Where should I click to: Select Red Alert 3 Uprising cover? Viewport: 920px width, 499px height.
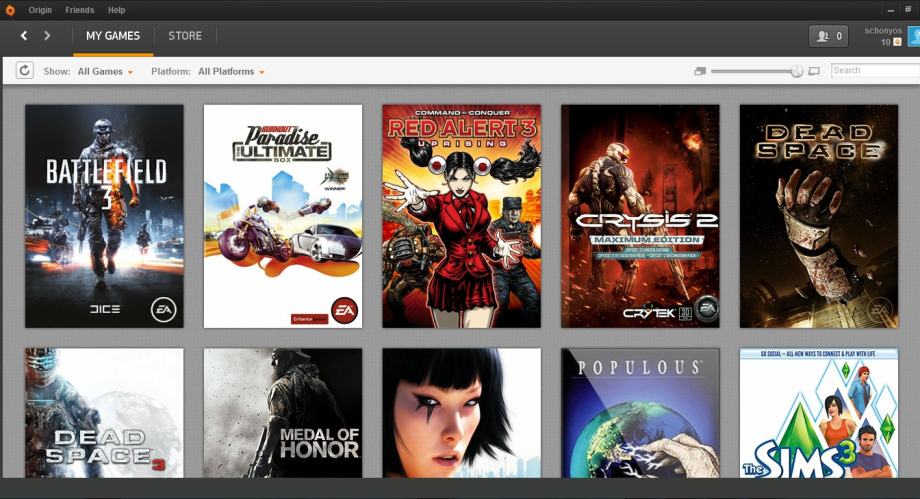click(462, 216)
